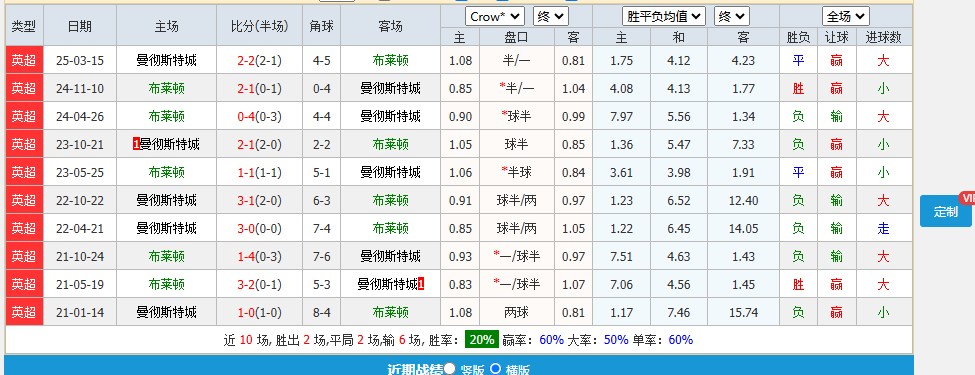Viewport: 975px width, 375px height.
Task: Click score 1-1(1-1)
Action: (259, 173)
